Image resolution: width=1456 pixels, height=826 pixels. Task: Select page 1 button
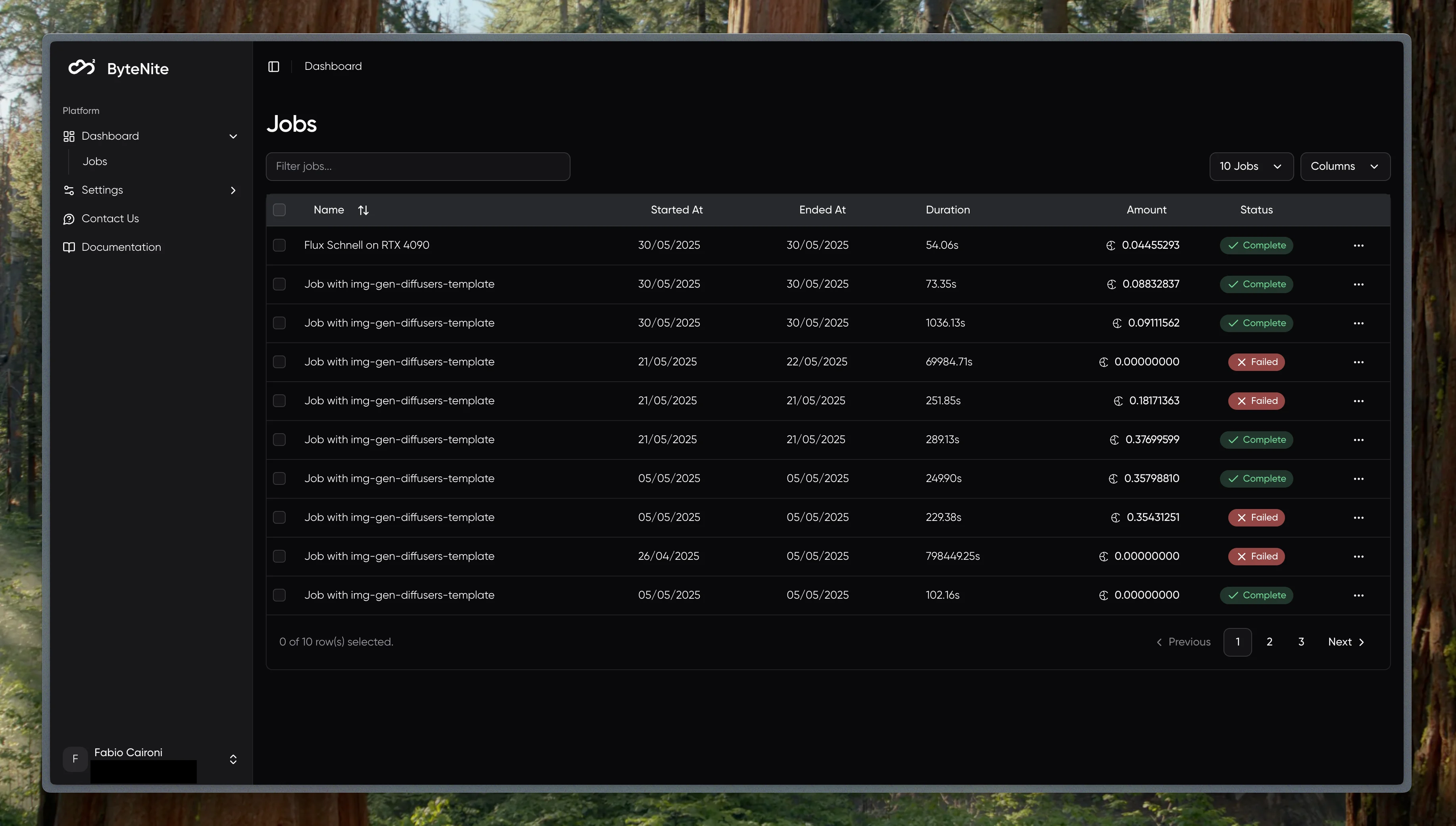(x=1238, y=642)
